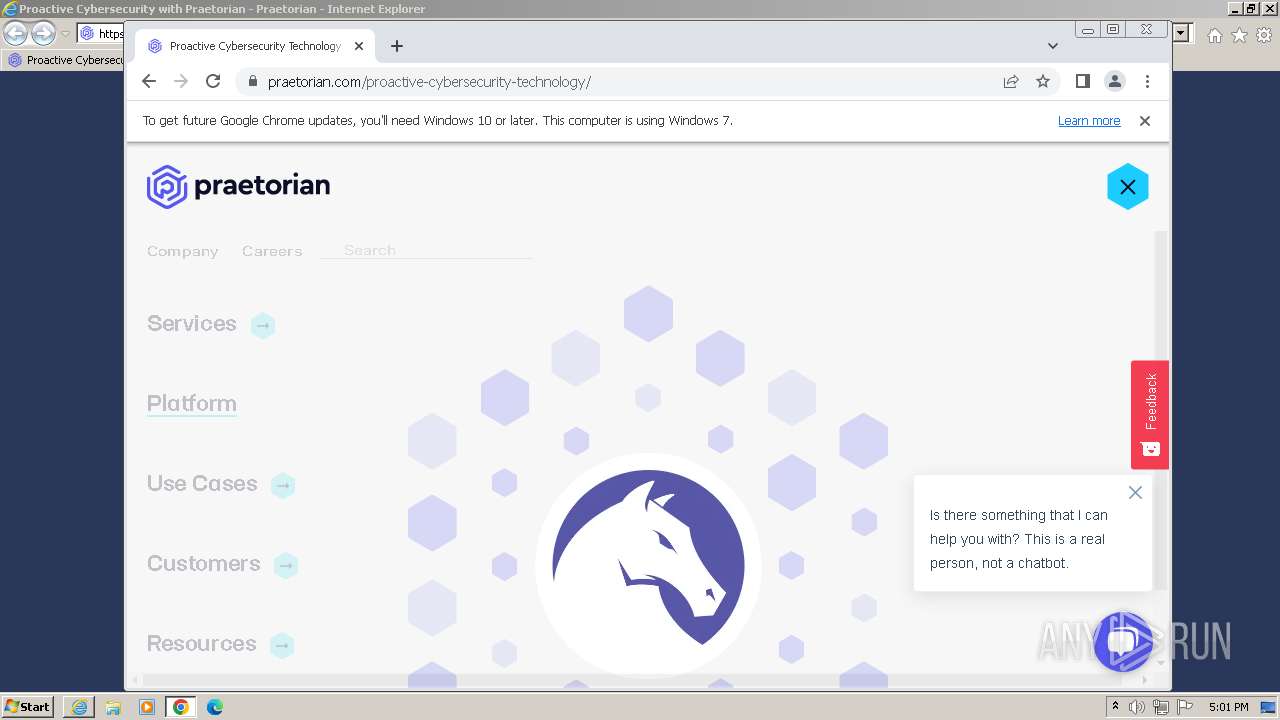The height and width of the screenshot is (720, 1280).
Task: Focus the site Search field
Action: [426, 250]
